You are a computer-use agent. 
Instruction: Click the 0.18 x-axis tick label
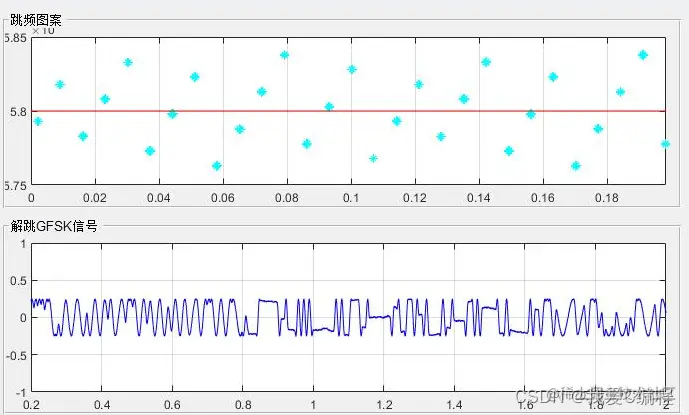[607, 198]
